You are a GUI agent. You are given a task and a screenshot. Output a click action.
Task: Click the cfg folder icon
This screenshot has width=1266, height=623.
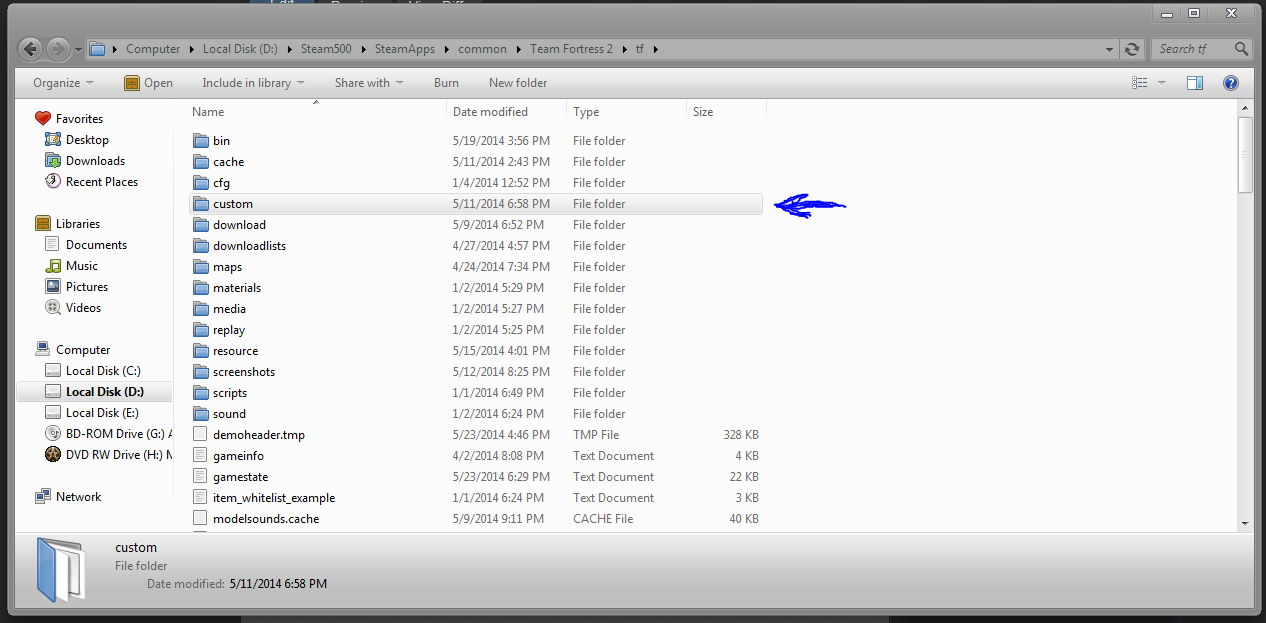200,183
